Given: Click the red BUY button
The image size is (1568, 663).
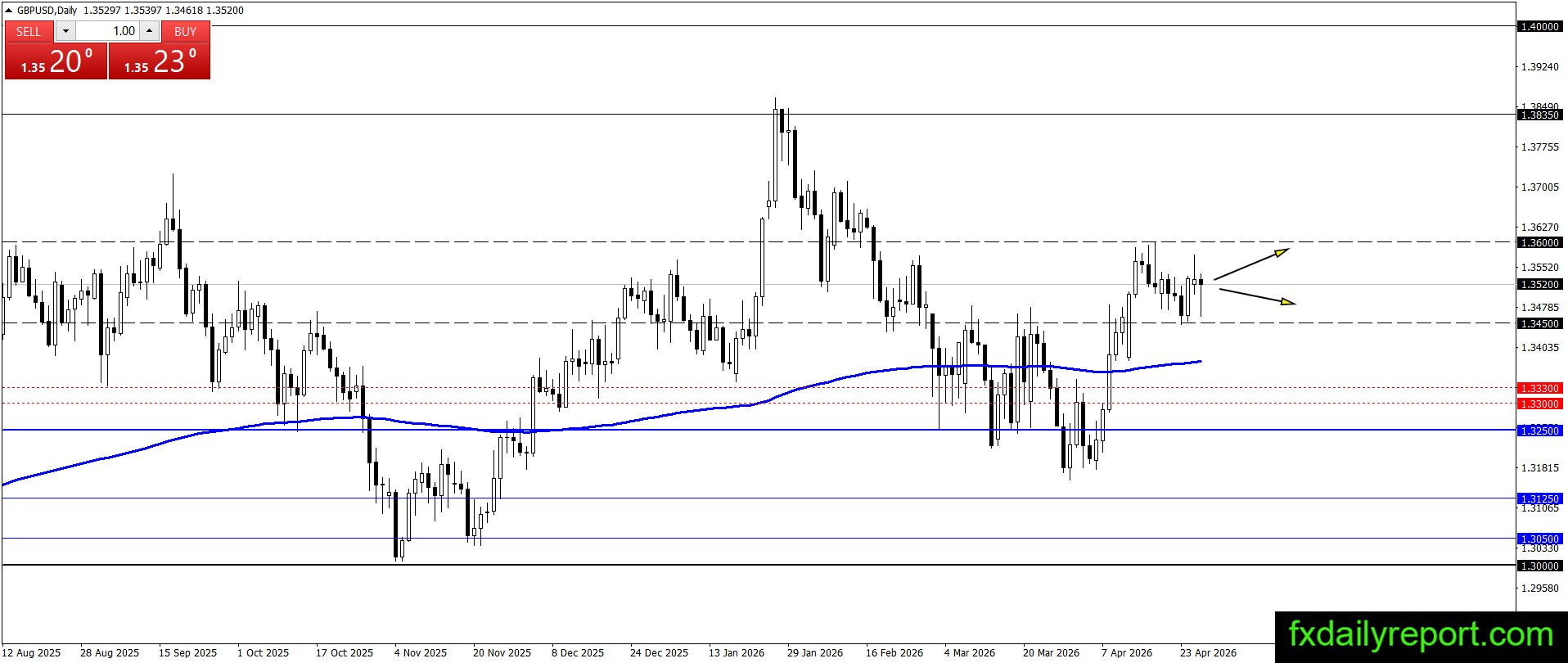Looking at the screenshot, I should pyautogui.click(x=186, y=31).
